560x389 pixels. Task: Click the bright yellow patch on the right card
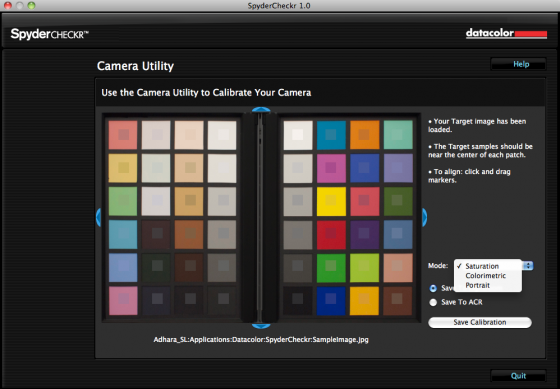point(331,201)
